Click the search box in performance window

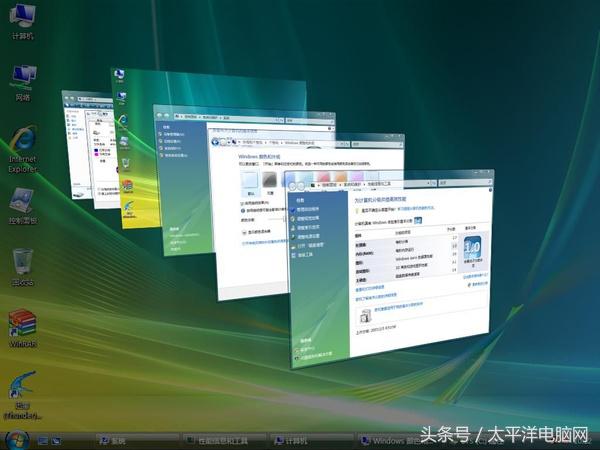tap(464, 183)
